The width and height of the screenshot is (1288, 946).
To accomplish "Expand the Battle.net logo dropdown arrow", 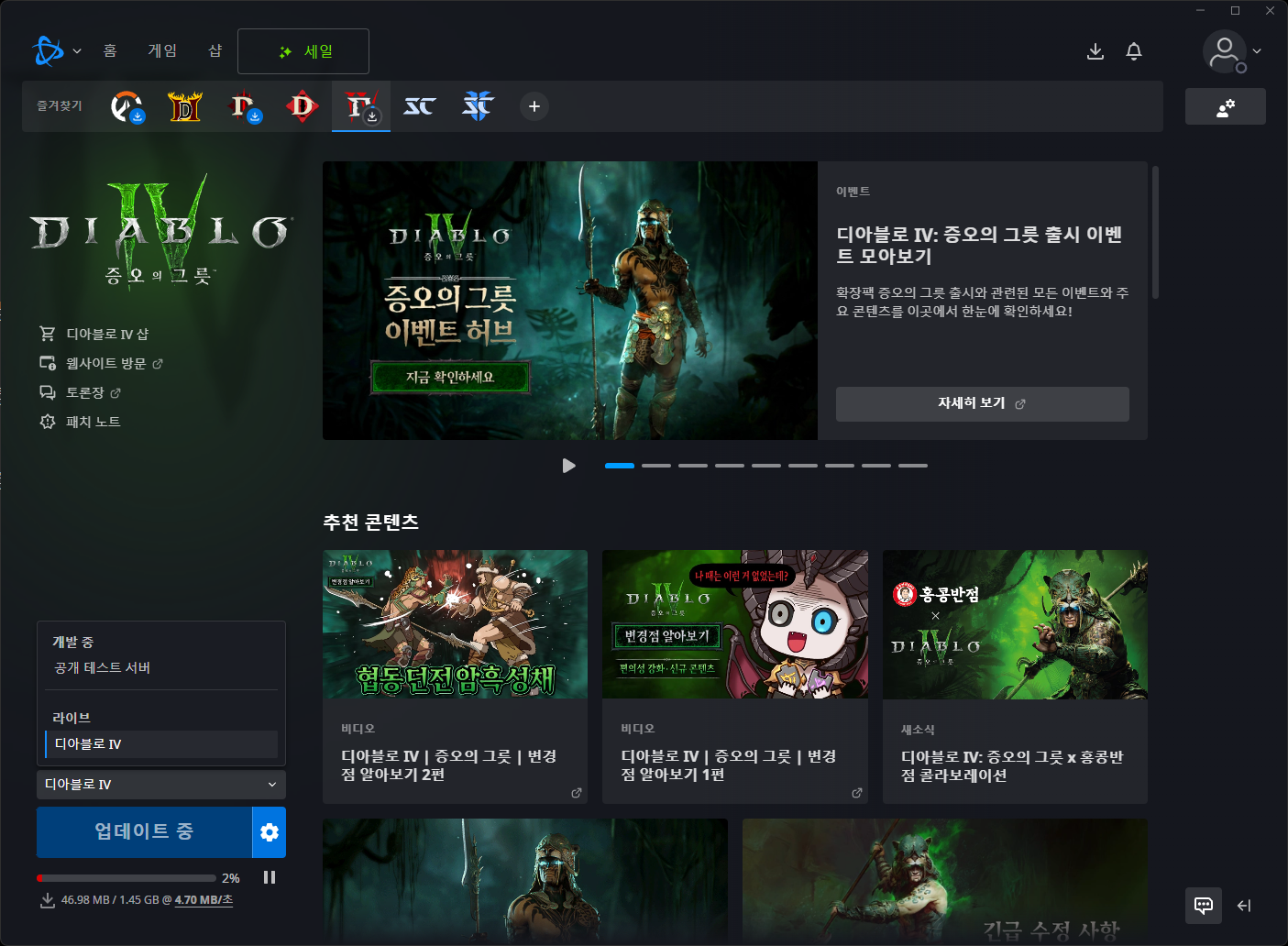I will coord(77,51).
